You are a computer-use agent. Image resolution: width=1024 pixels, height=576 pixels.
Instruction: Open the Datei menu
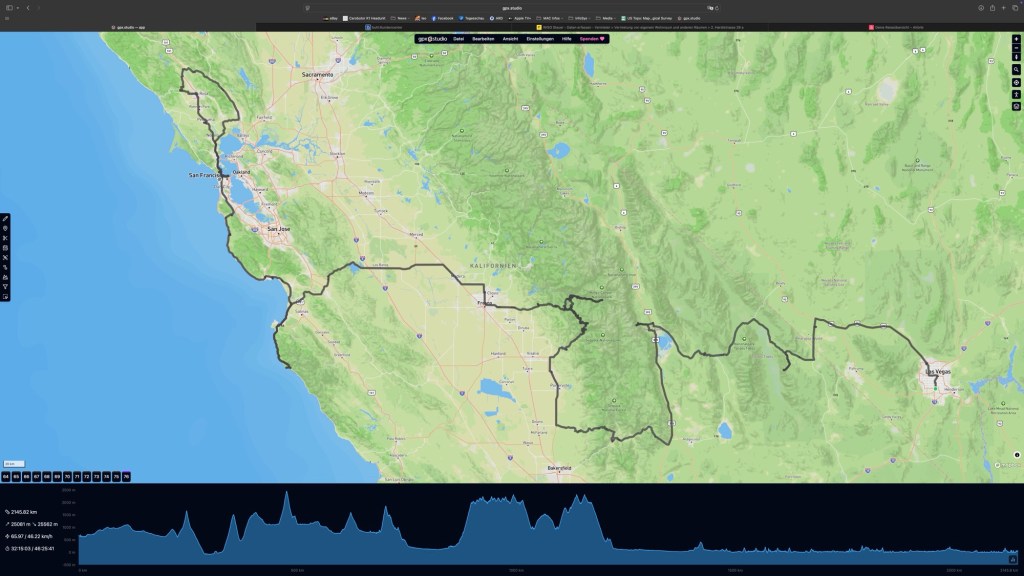pyautogui.click(x=458, y=38)
